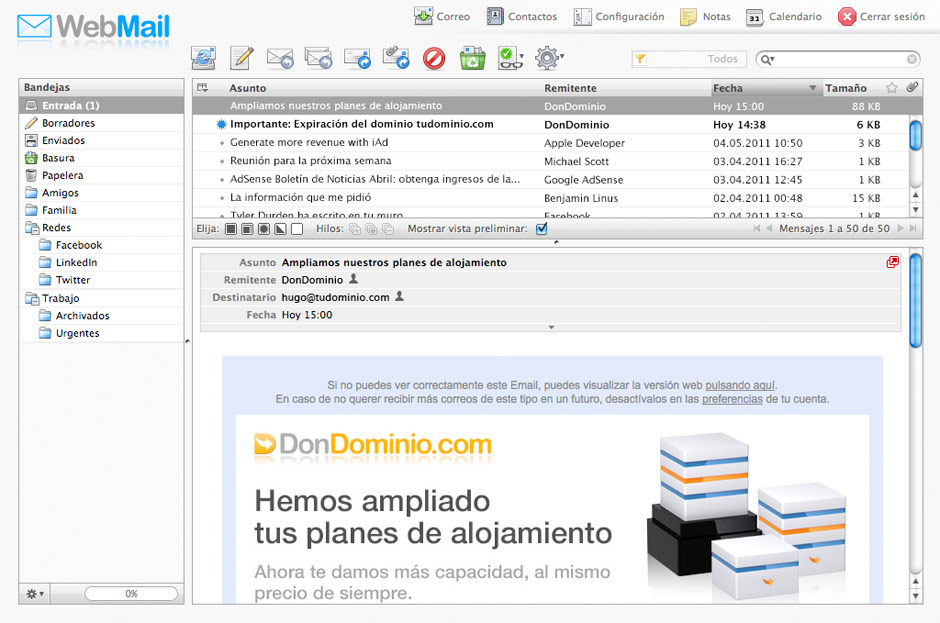
Task: Expand the message headers arrow
Action: point(551,327)
